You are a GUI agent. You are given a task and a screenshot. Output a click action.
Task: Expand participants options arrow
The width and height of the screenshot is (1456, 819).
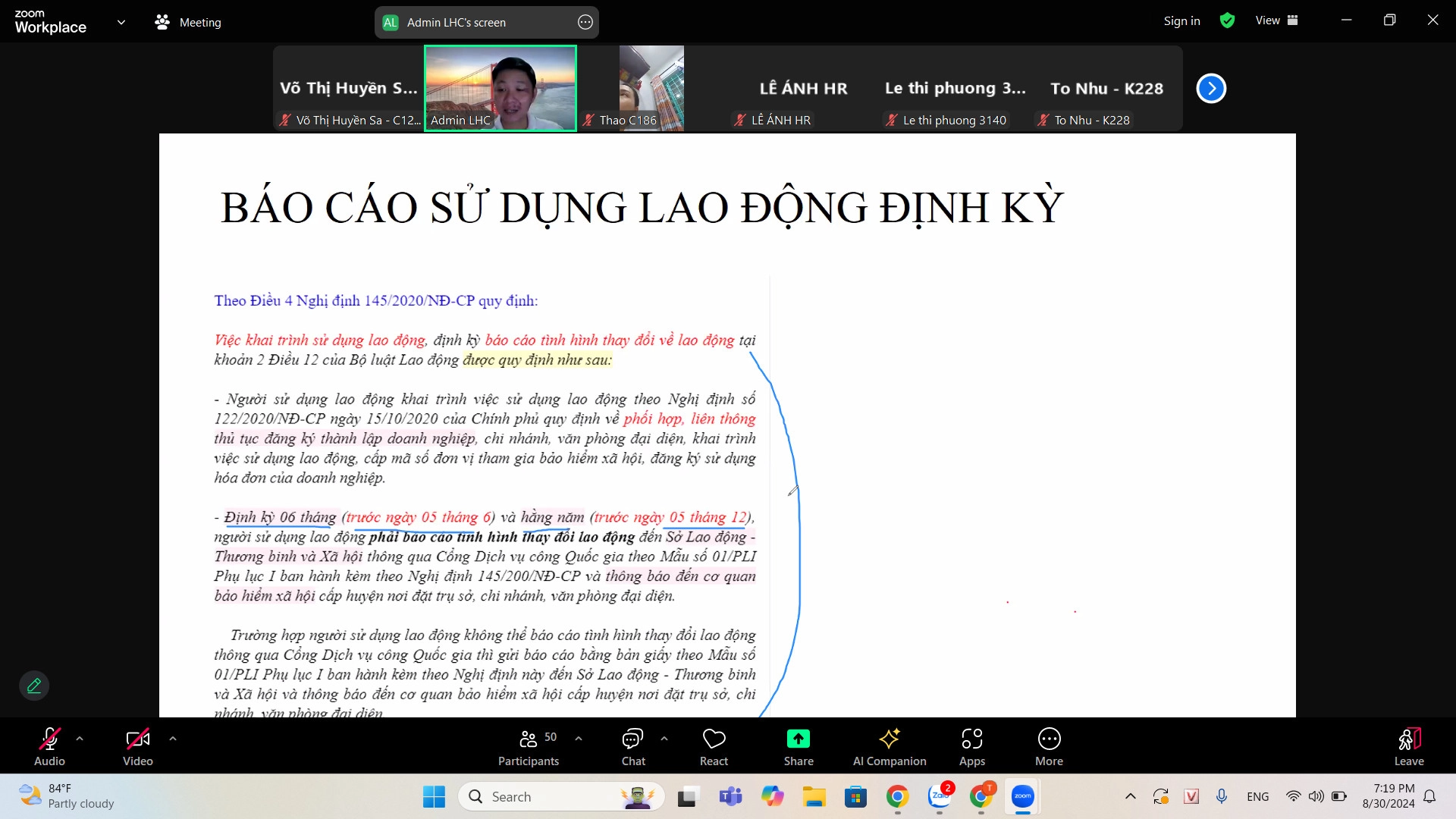click(579, 738)
